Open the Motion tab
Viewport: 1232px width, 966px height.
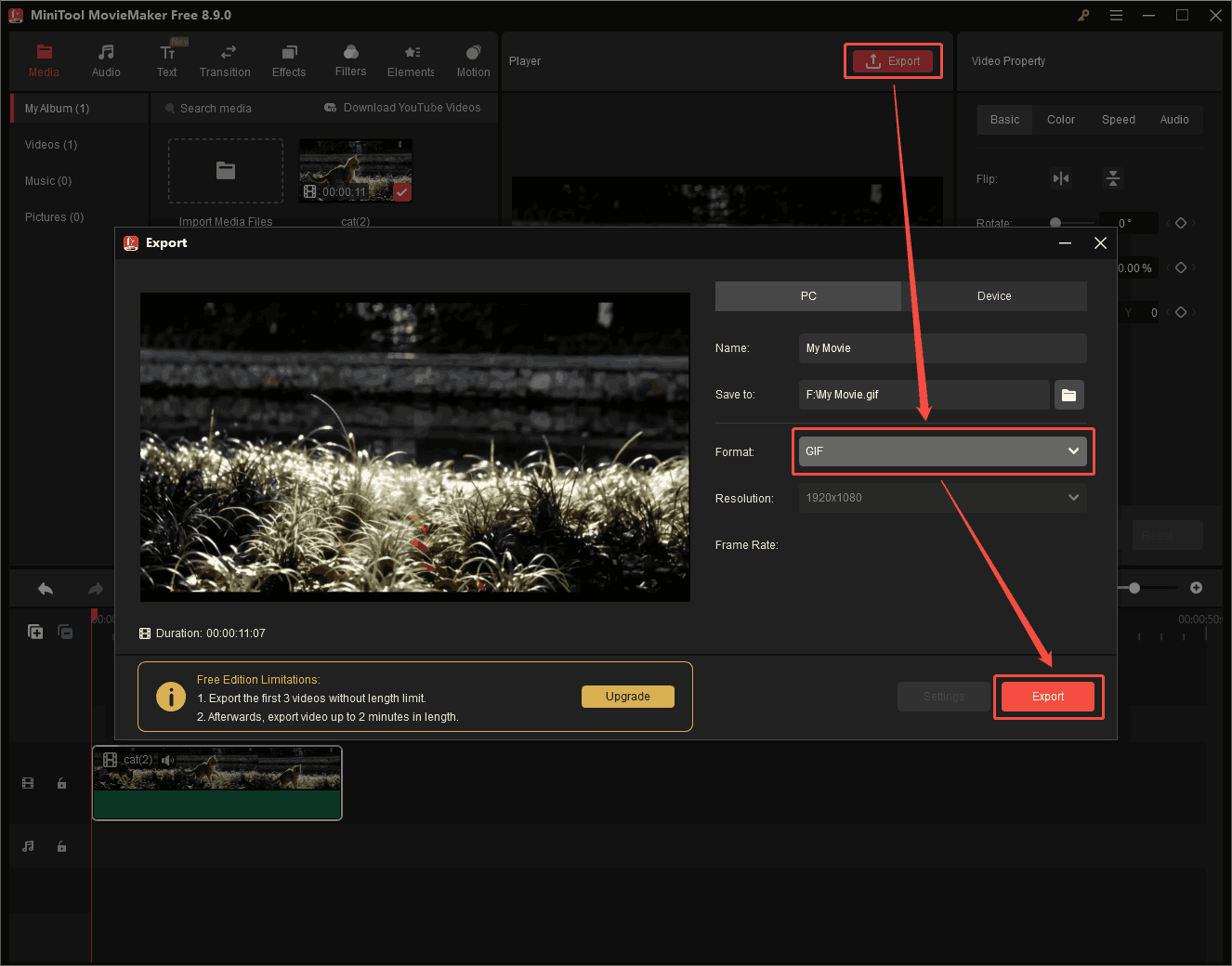[x=473, y=61]
